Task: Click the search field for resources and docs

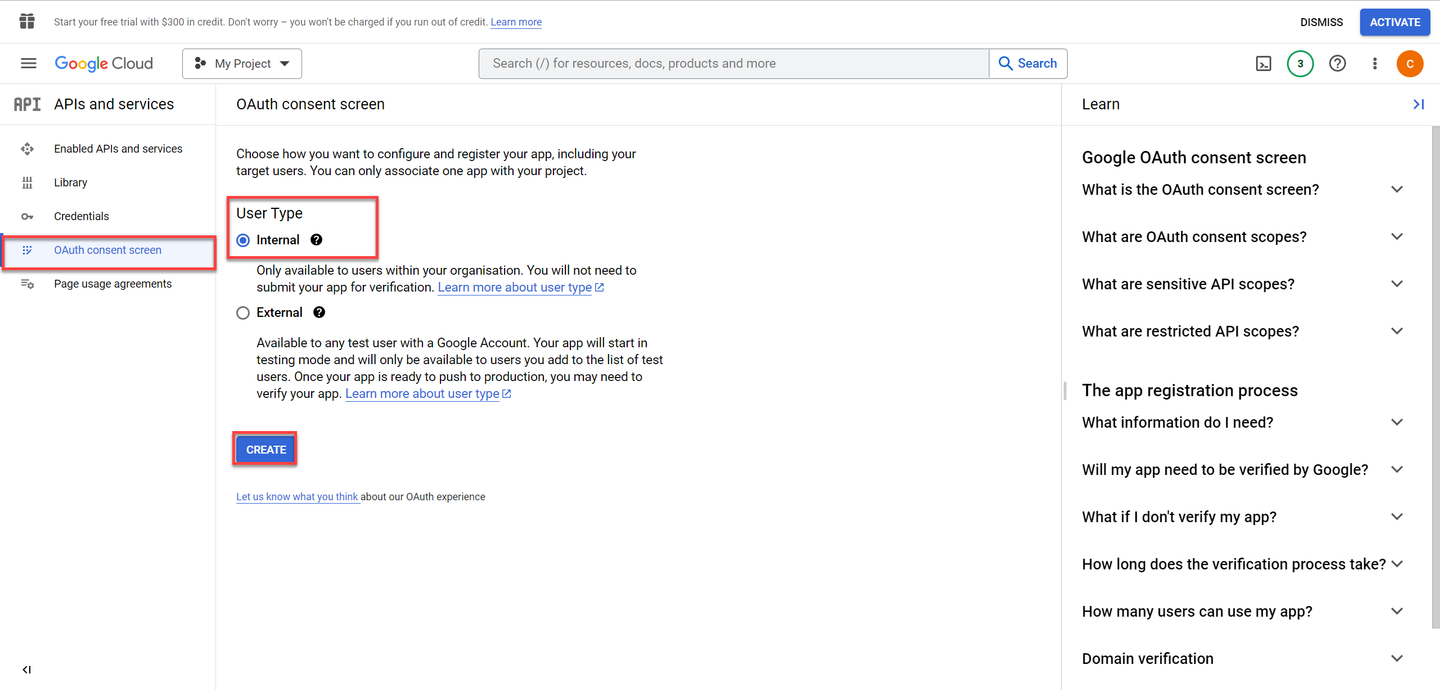Action: (734, 63)
